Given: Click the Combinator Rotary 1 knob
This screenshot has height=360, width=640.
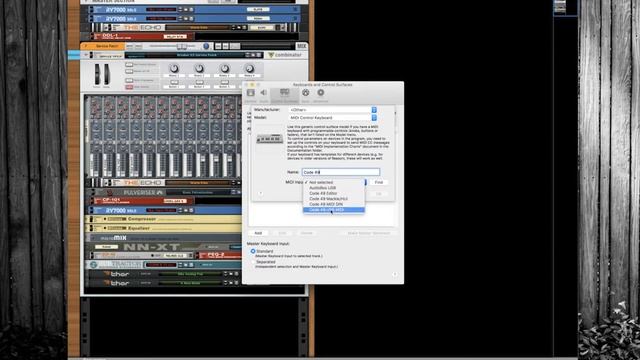Looking at the screenshot, I should [174, 69].
